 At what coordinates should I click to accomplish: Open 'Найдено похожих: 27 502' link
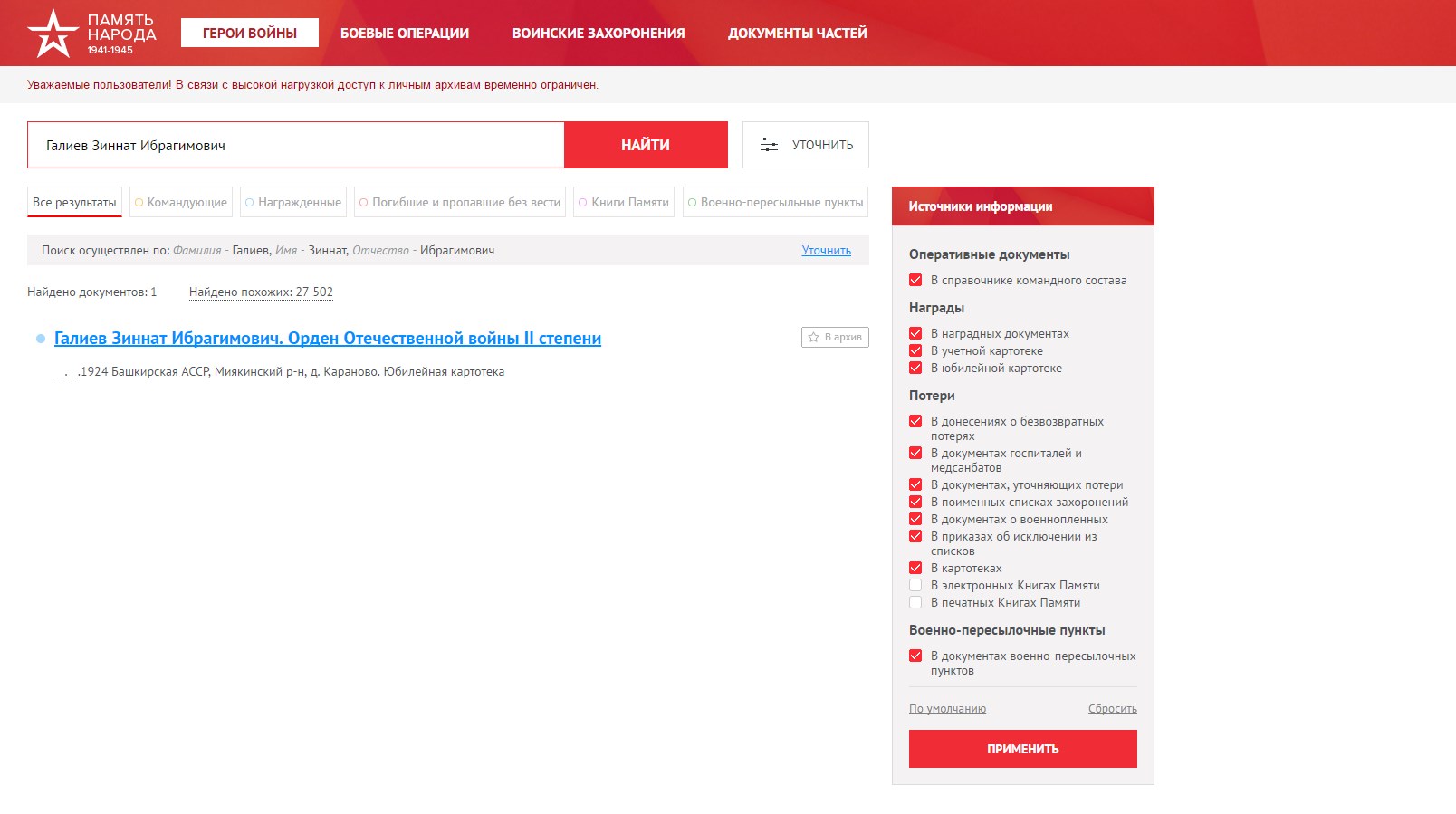click(261, 292)
